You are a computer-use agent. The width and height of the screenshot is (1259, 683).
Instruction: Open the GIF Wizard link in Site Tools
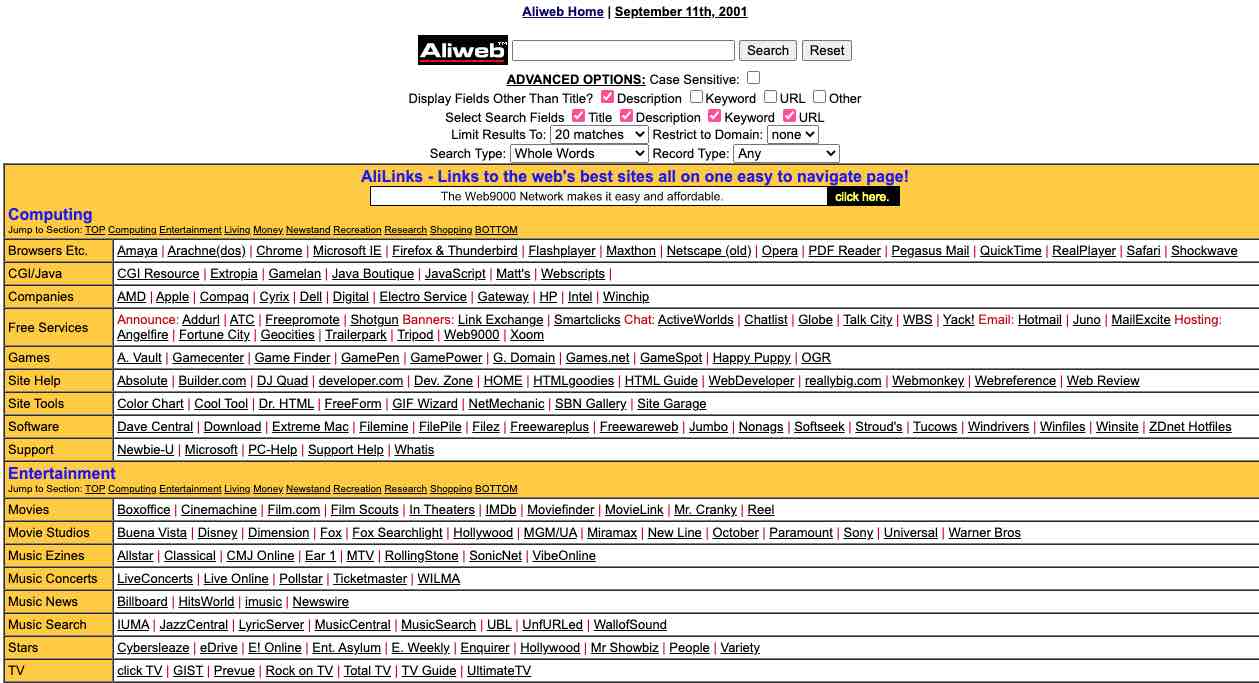425,404
